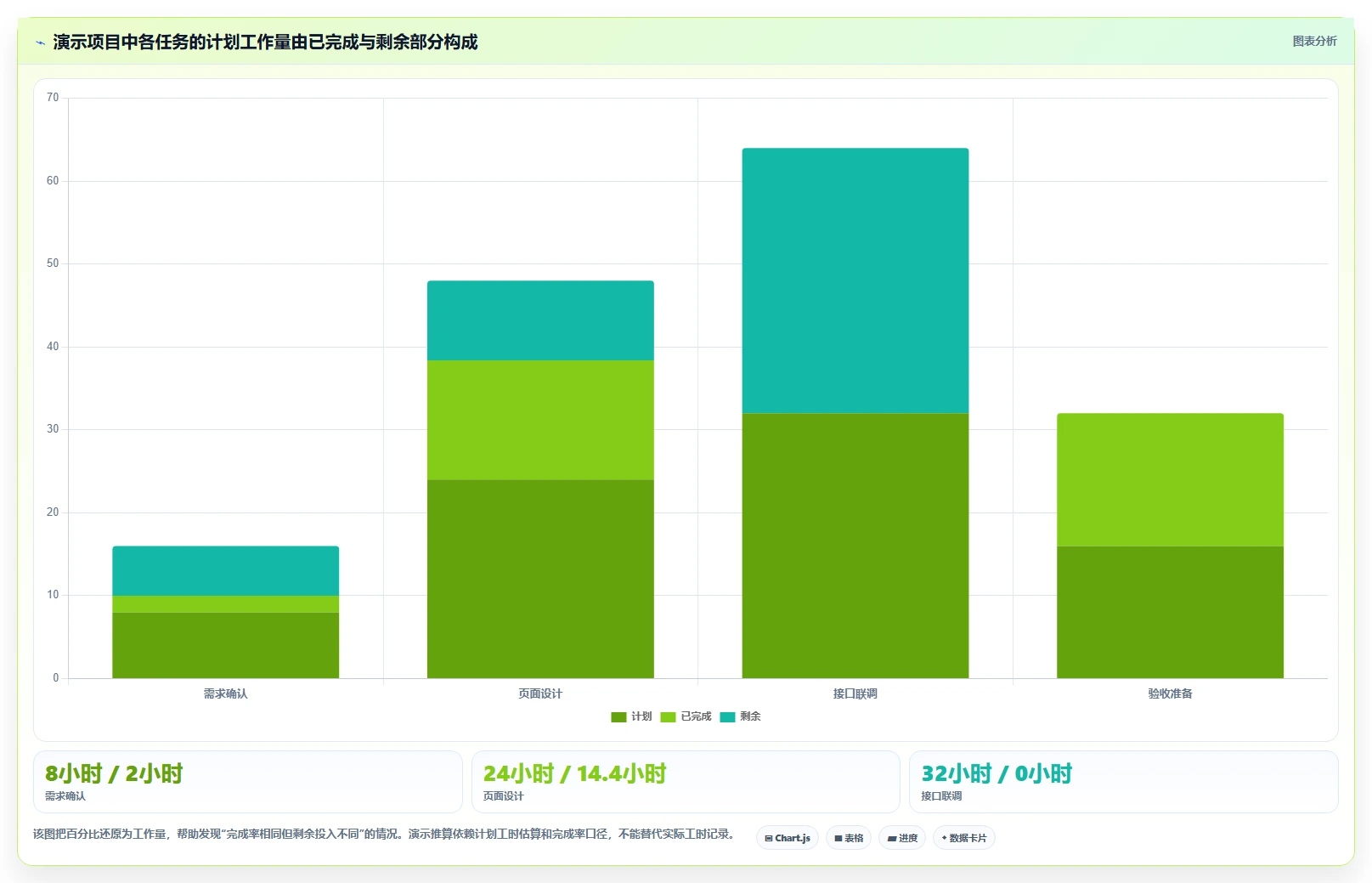Click the 页面设计 x-axis label
Image resolution: width=1372 pixels, height=883 pixels.
pyautogui.click(x=540, y=693)
